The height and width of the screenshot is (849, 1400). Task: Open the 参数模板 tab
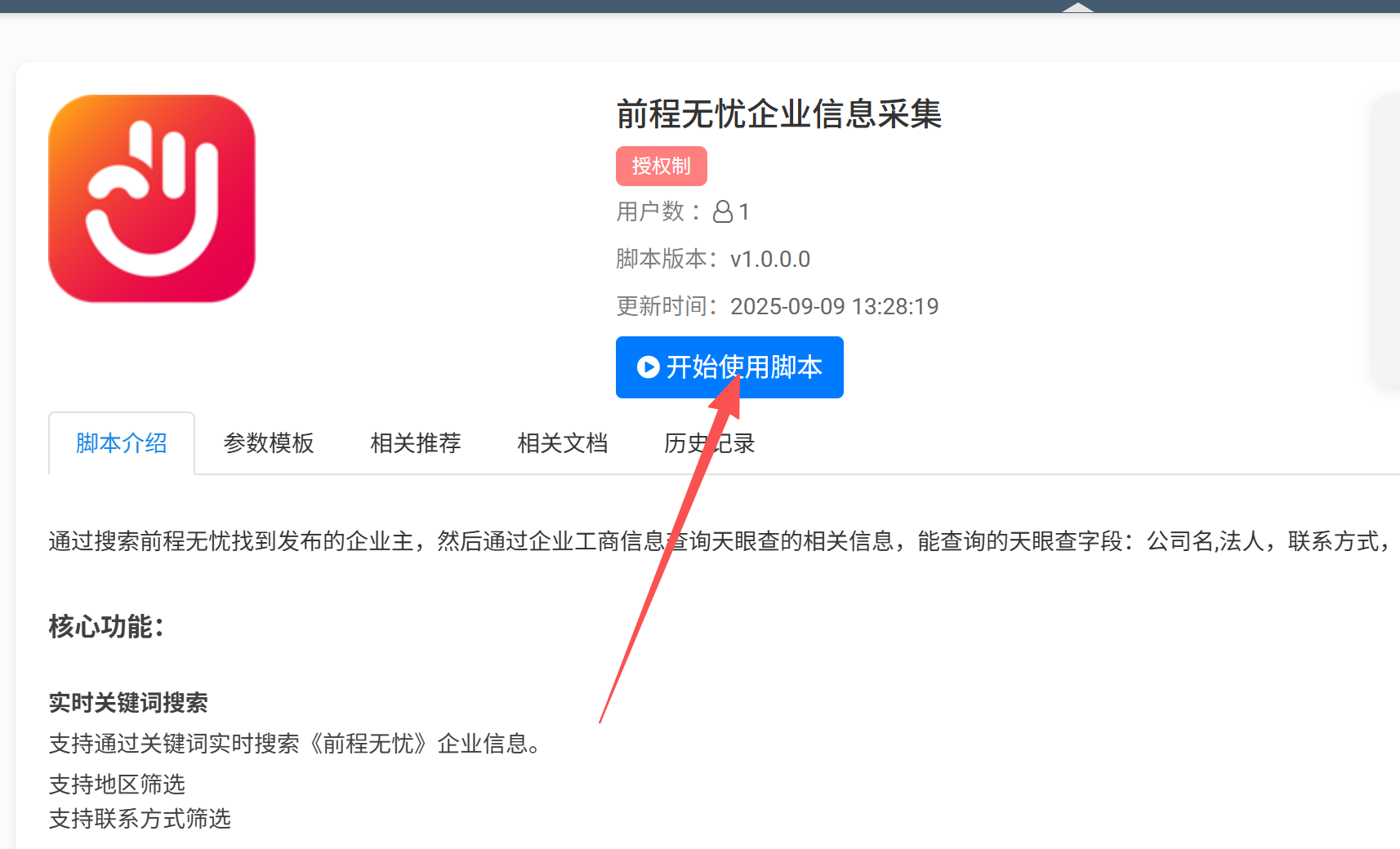click(x=269, y=443)
